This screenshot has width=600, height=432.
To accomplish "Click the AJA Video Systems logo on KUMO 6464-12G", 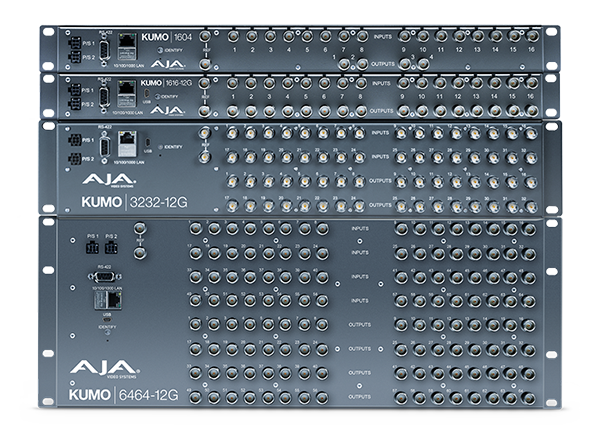I will coord(104,369).
